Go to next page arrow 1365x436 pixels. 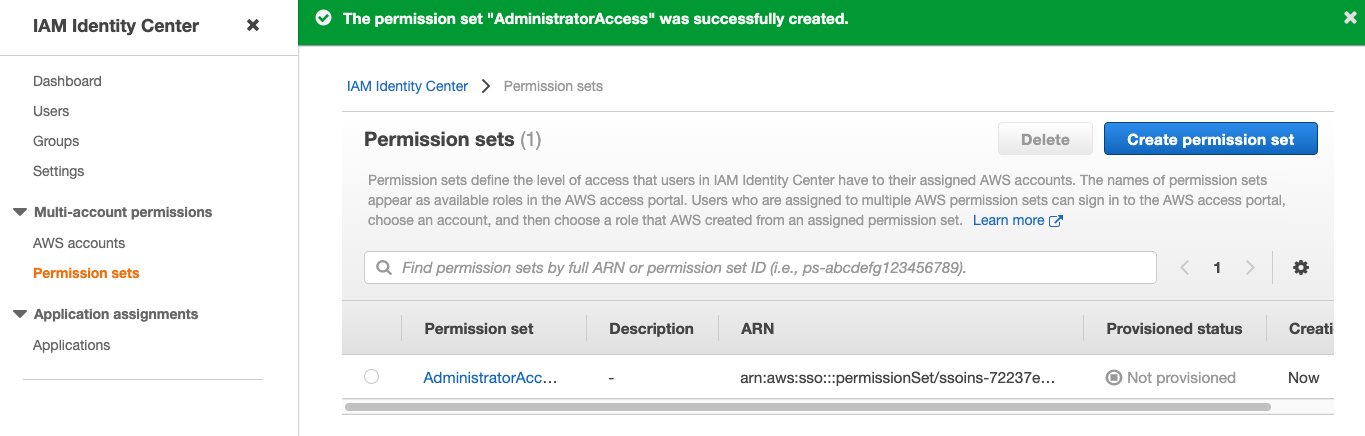[1250, 267]
